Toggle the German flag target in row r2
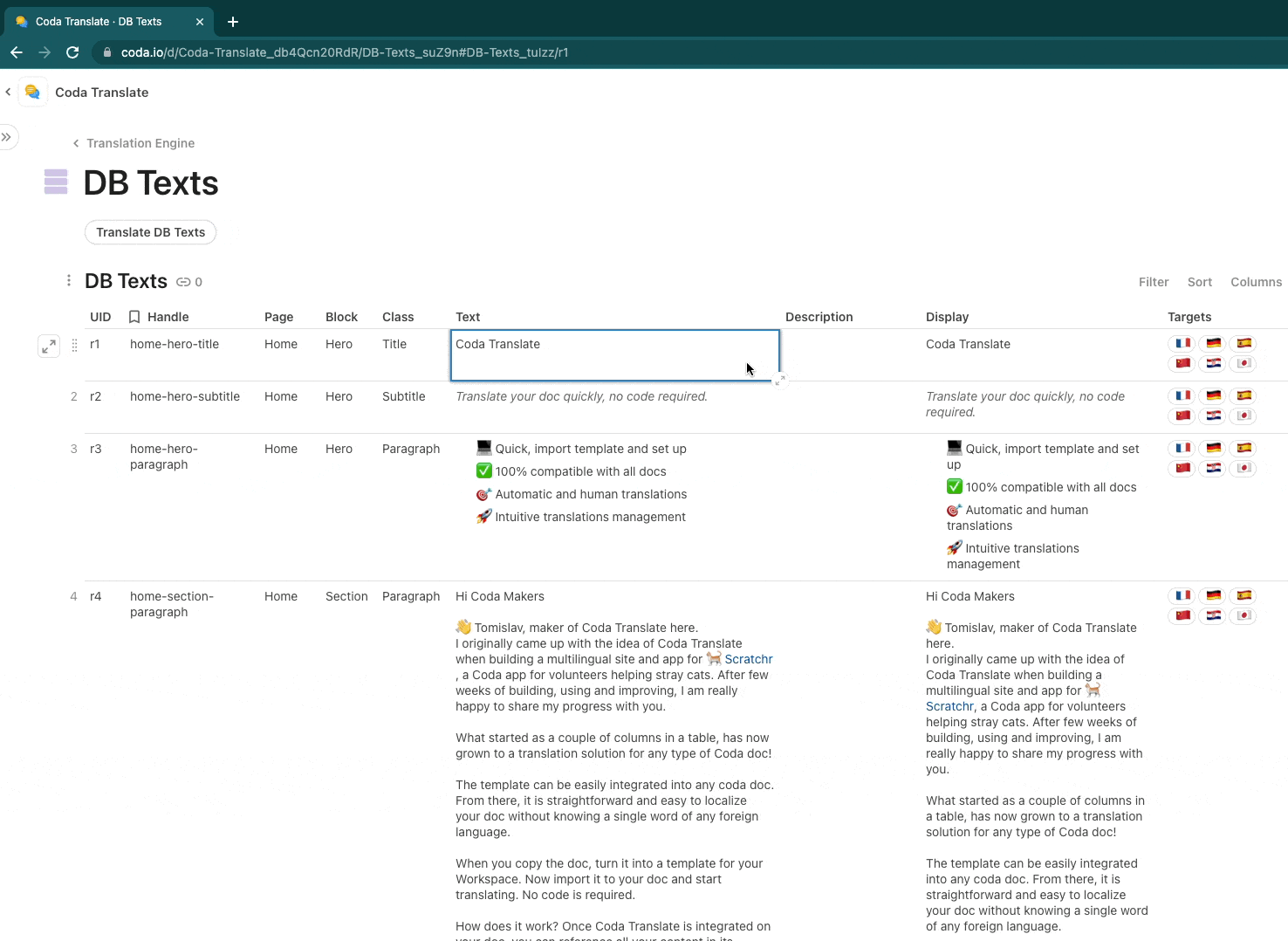 (1213, 395)
